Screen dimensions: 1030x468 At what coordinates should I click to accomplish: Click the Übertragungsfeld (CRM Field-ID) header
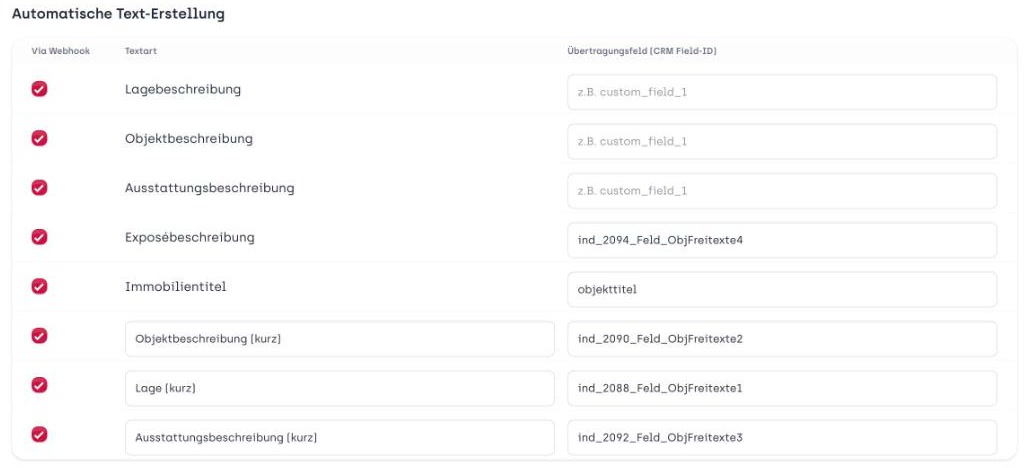642,51
